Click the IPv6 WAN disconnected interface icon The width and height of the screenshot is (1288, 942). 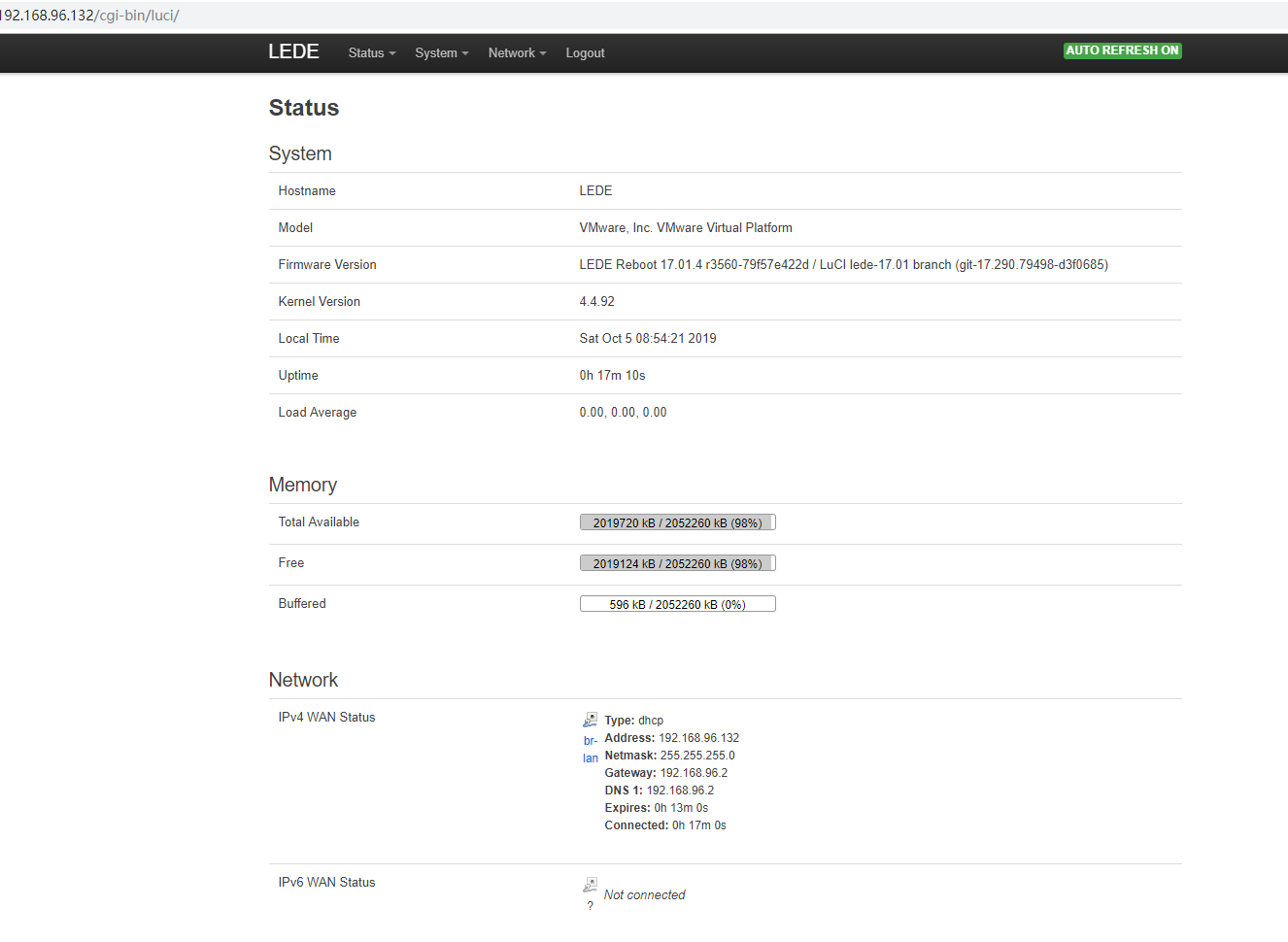click(x=590, y=885)
